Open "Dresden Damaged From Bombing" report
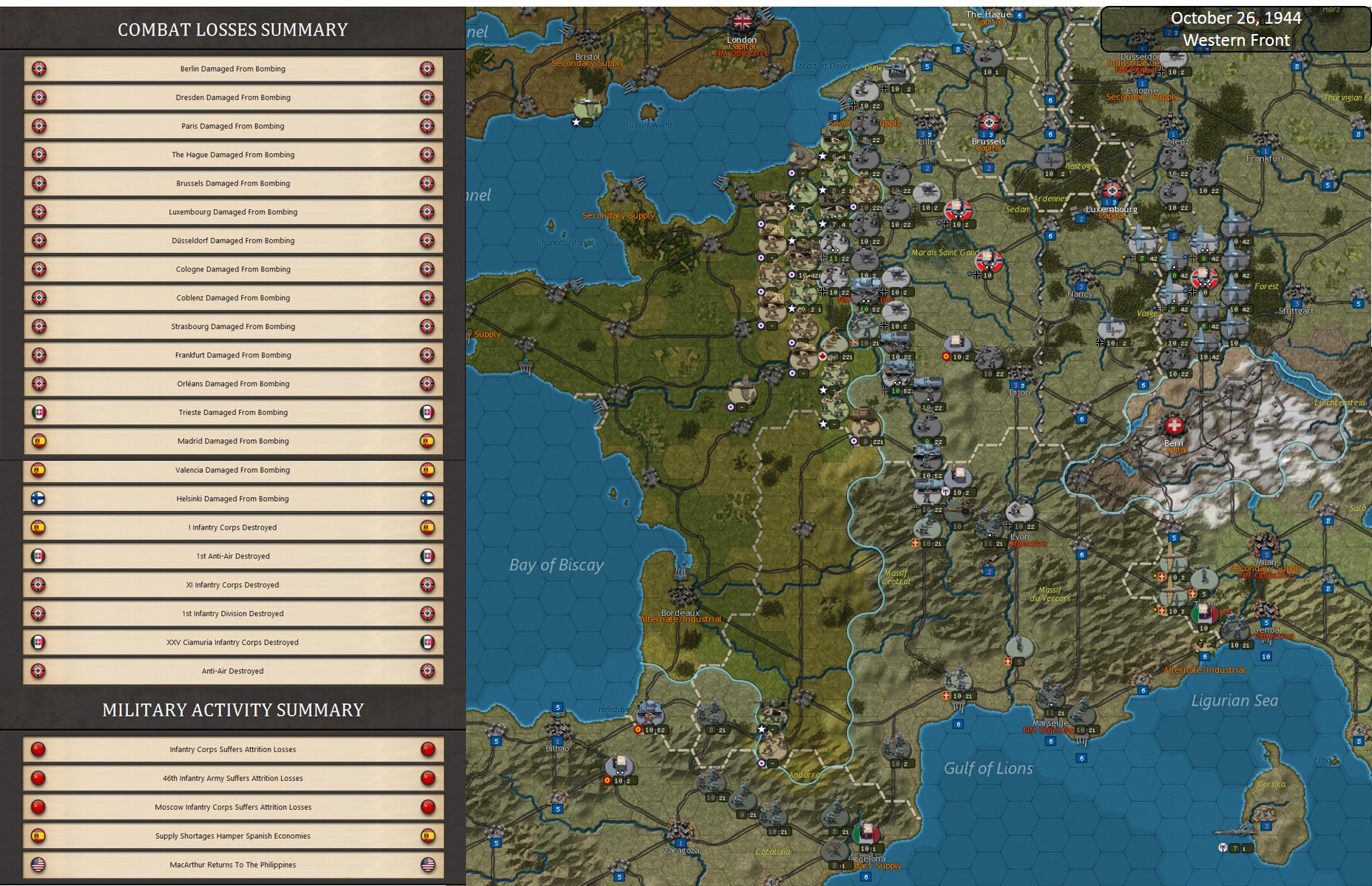Screen dimensions: 1372x886 coord(233,98)
